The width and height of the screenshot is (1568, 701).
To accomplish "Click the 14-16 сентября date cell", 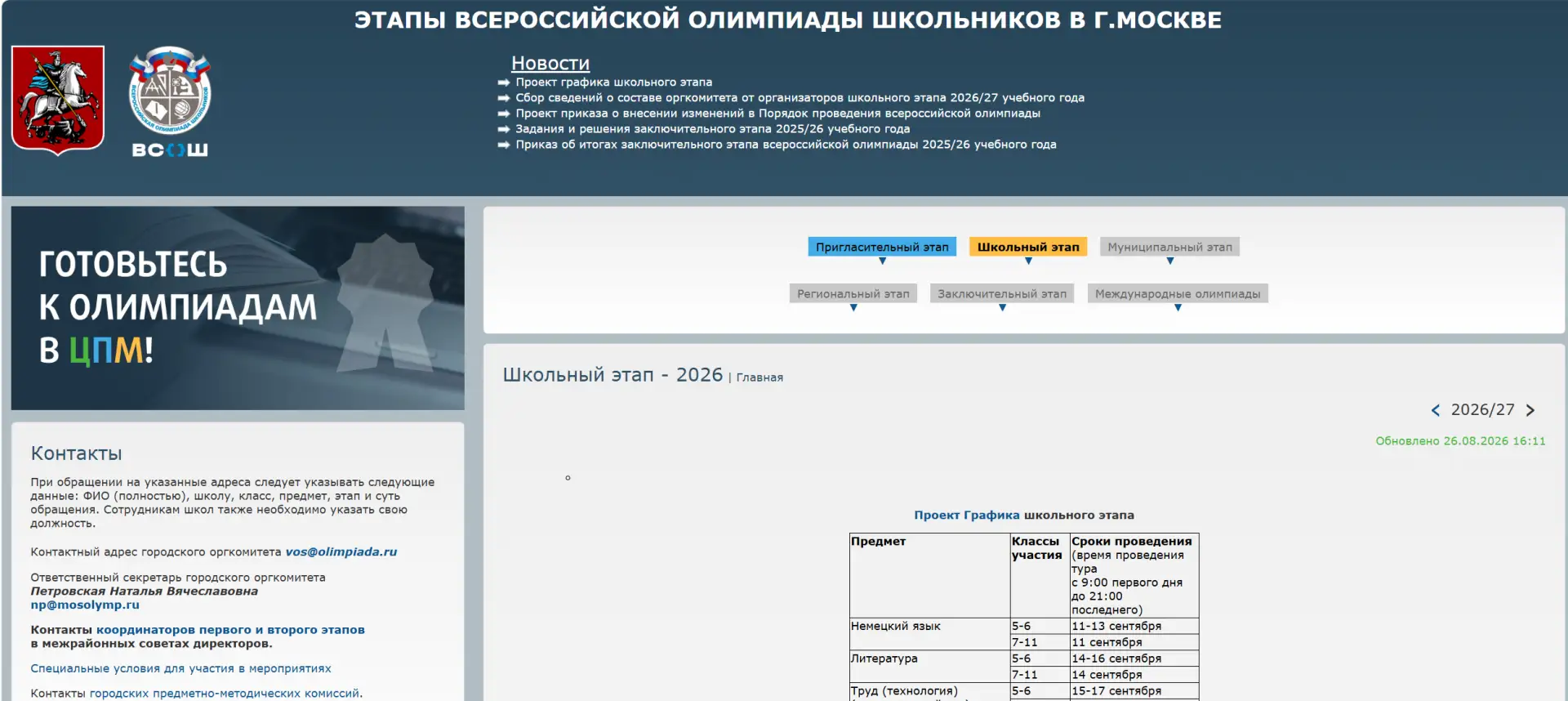I will click(x=1134, y=659).
